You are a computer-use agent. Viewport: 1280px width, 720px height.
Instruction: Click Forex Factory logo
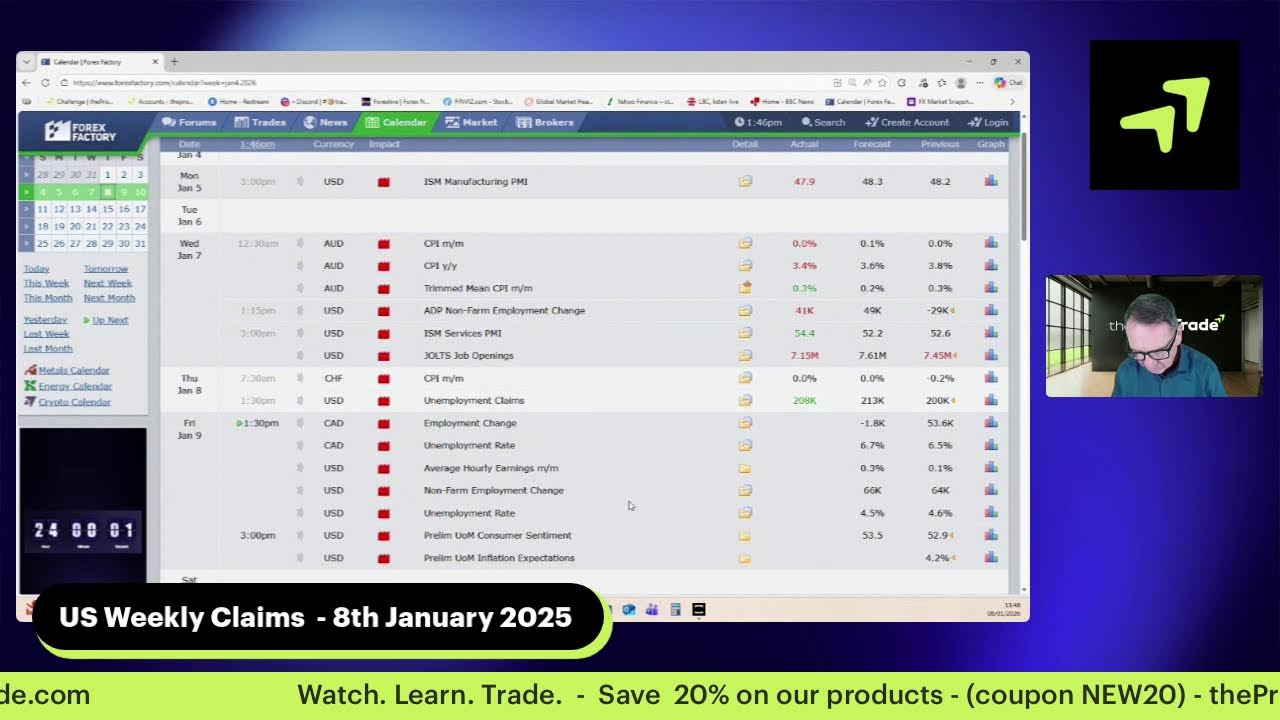tap(82, 131)
